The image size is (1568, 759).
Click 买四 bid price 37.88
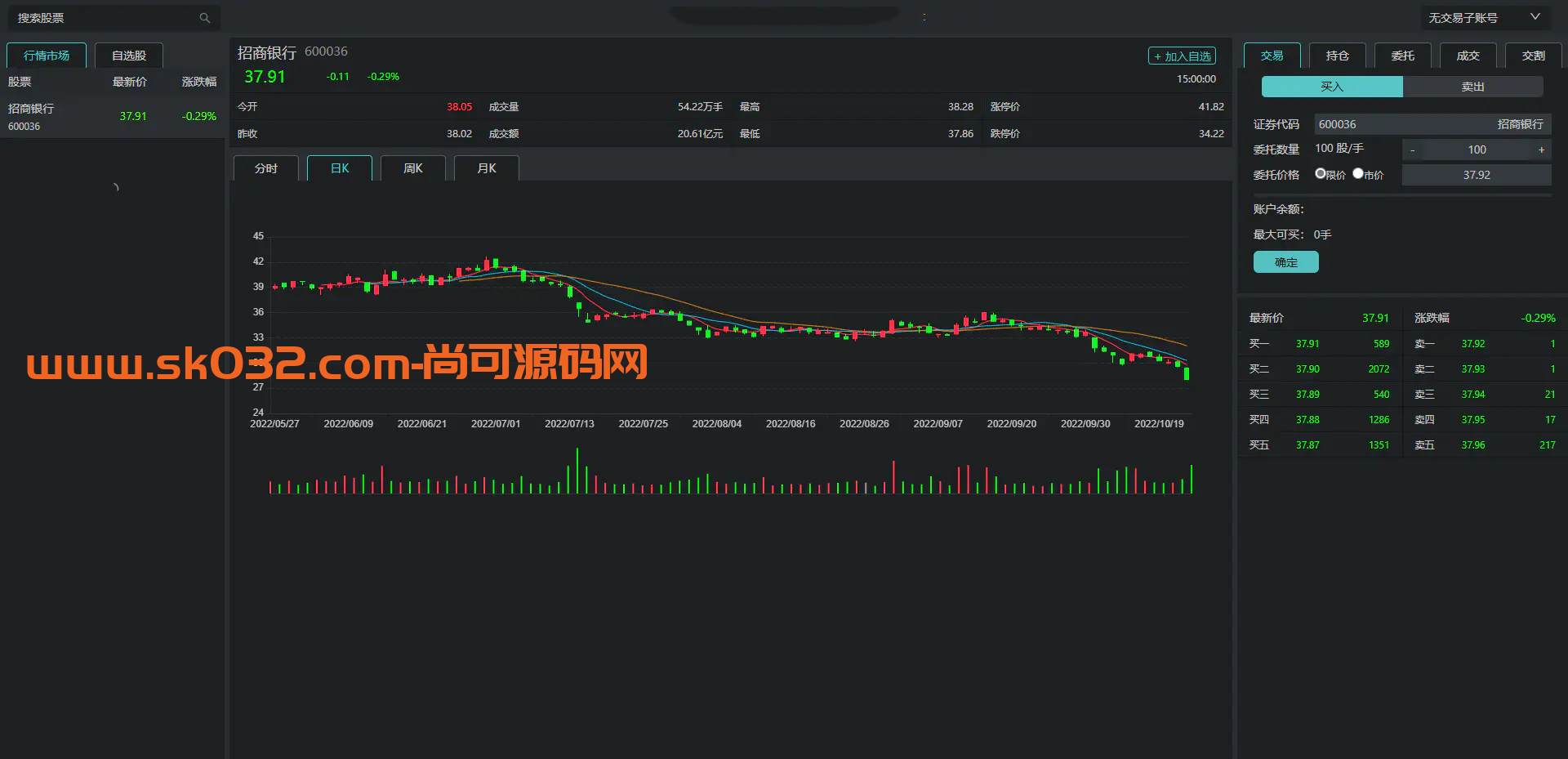[x=1307, y=420]
